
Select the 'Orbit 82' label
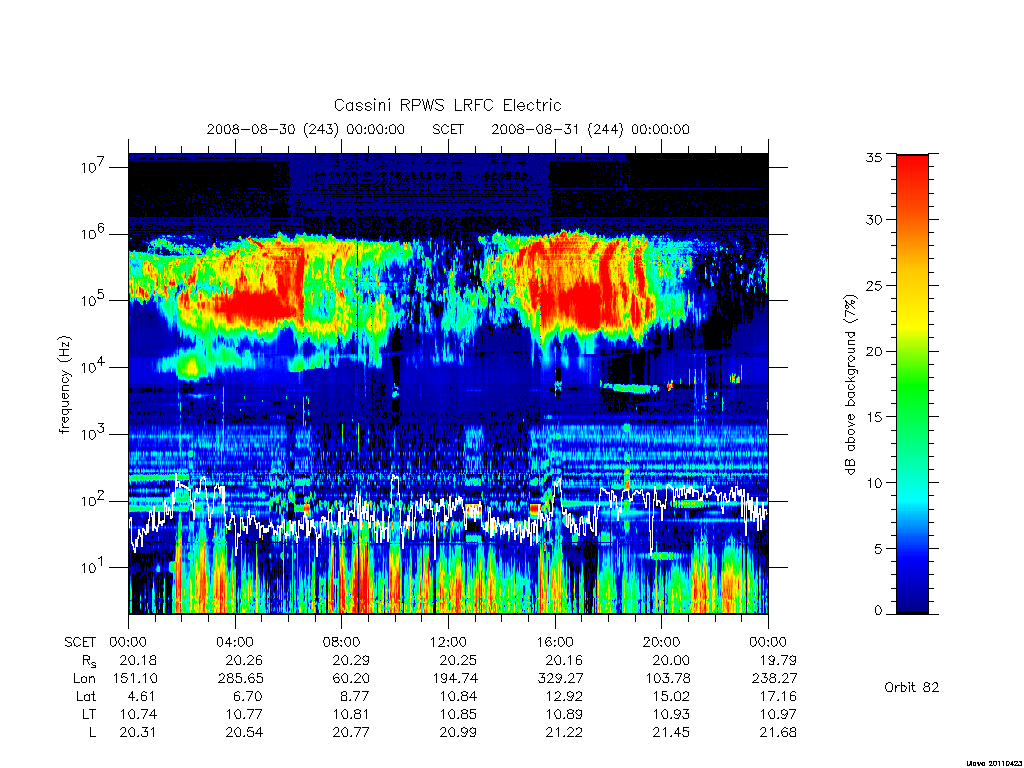coord(911,687)
